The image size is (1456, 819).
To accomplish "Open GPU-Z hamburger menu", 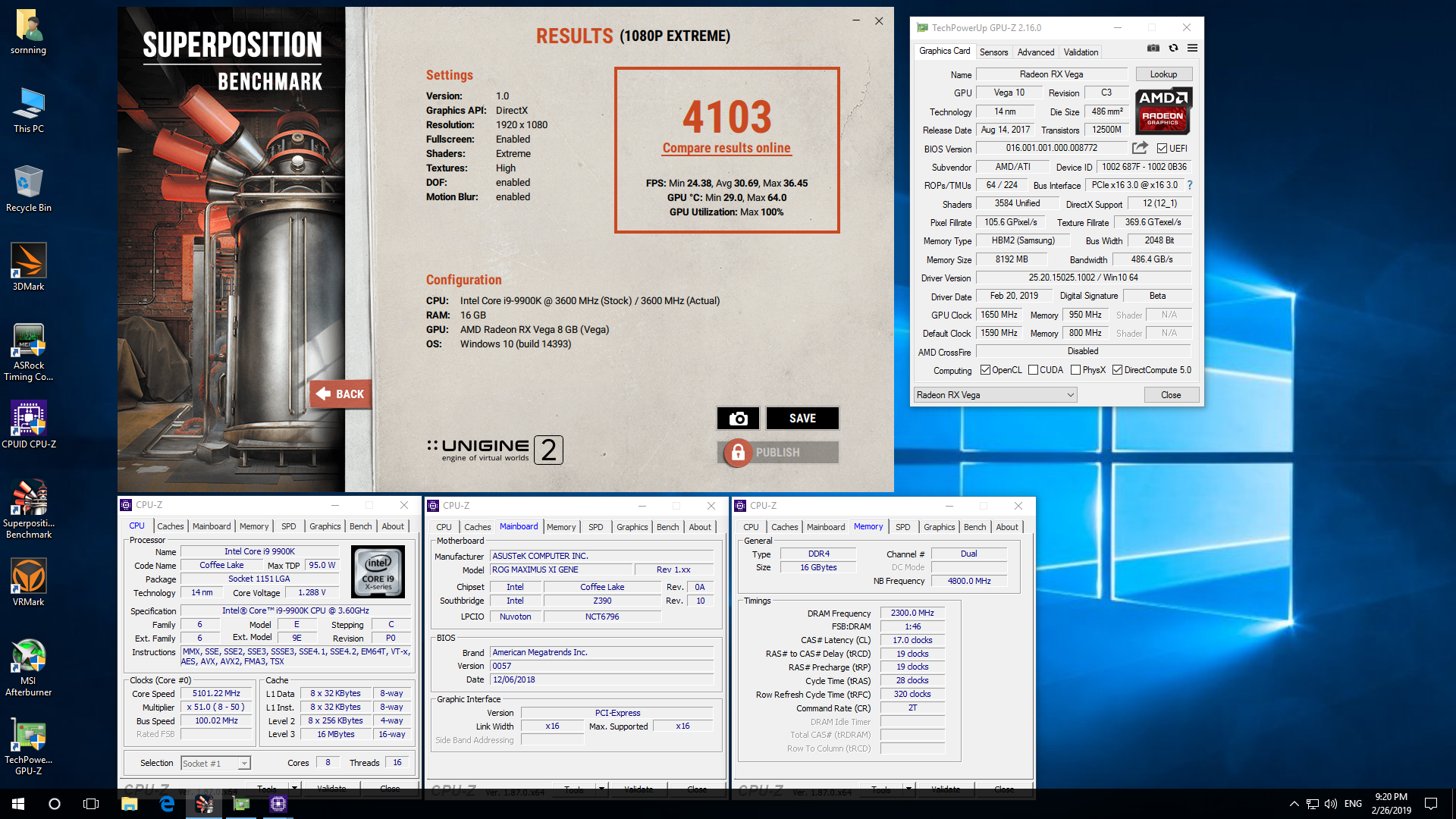I will coord(1192,48).
